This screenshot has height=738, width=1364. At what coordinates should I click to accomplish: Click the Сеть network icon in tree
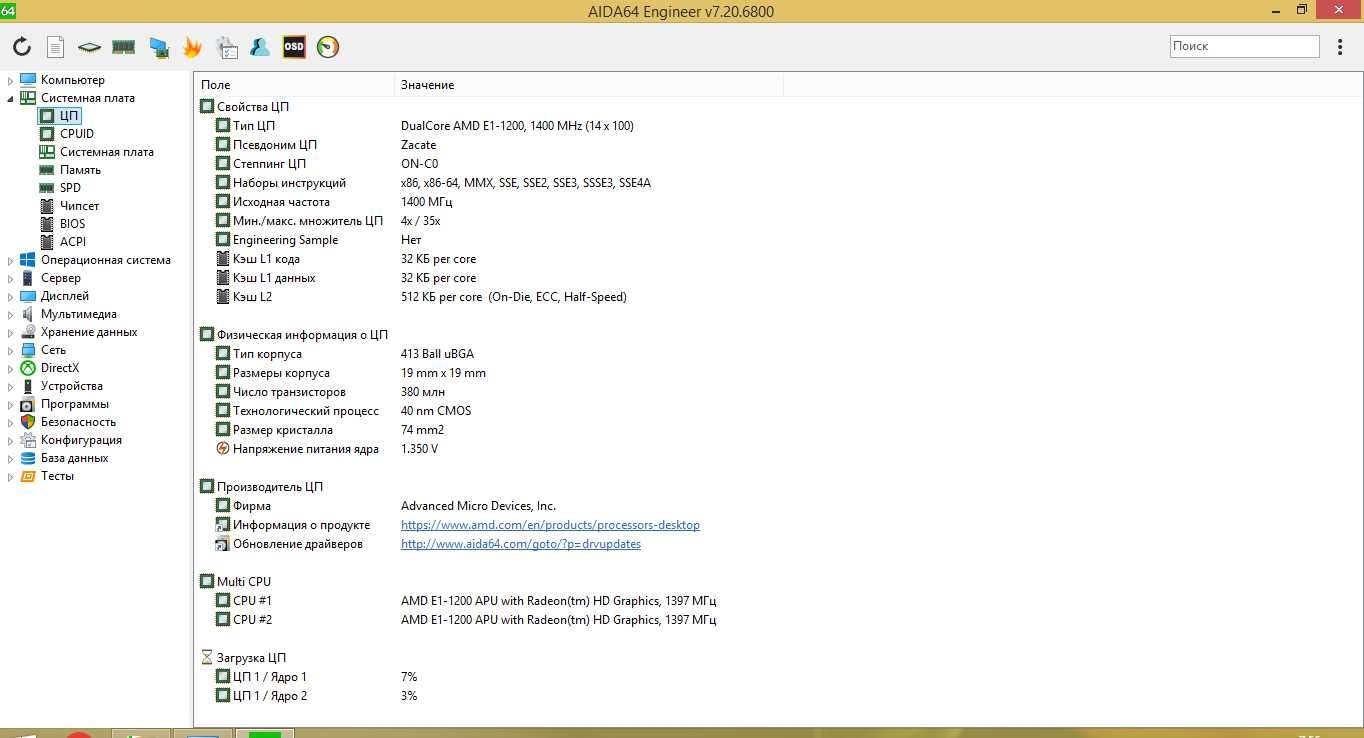(28, 350)
